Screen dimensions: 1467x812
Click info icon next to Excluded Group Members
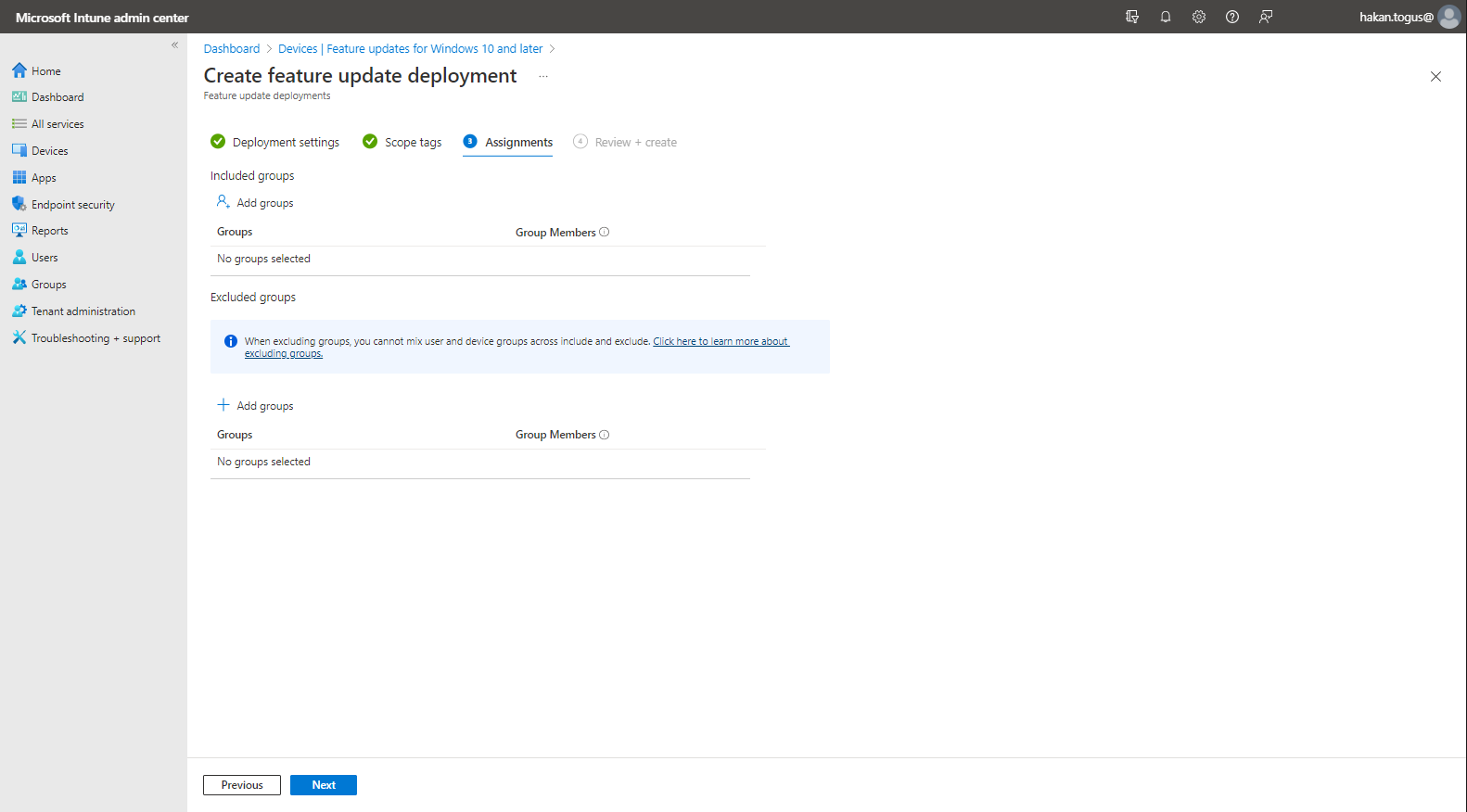tap(605, 435)
